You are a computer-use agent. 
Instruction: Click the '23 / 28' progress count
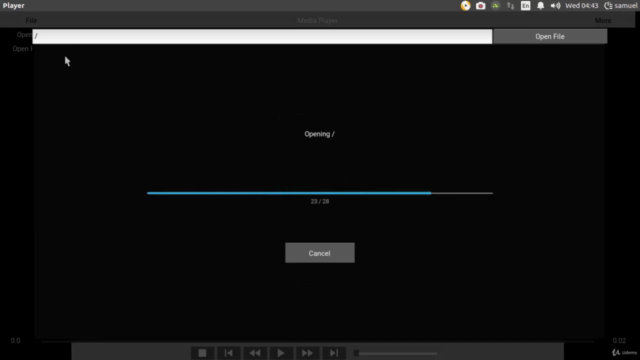coord(320,201)
